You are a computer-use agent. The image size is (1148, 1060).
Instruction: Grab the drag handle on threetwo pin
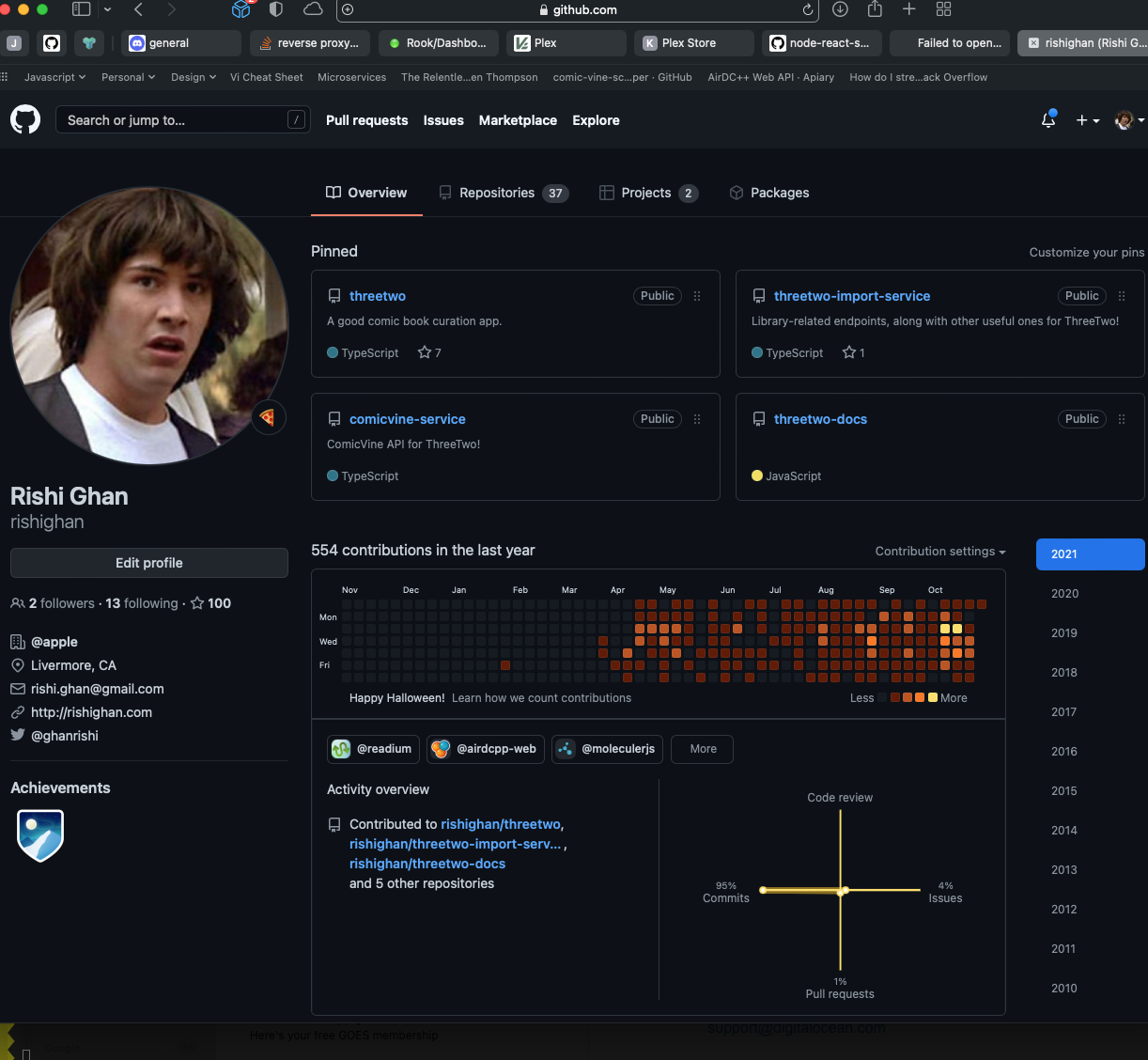coord(697,296)
